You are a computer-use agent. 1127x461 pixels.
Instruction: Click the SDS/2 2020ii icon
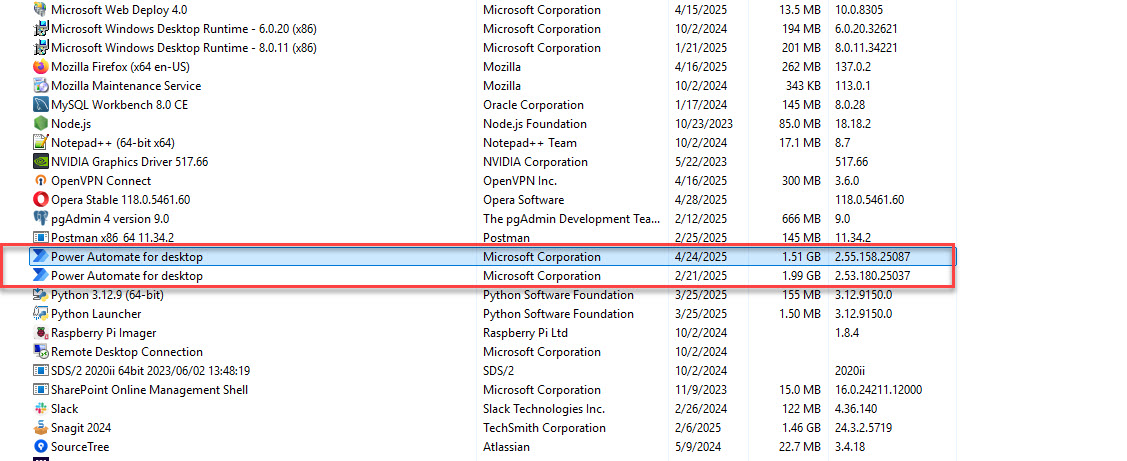pyautogui.click(x=40, y=370)
